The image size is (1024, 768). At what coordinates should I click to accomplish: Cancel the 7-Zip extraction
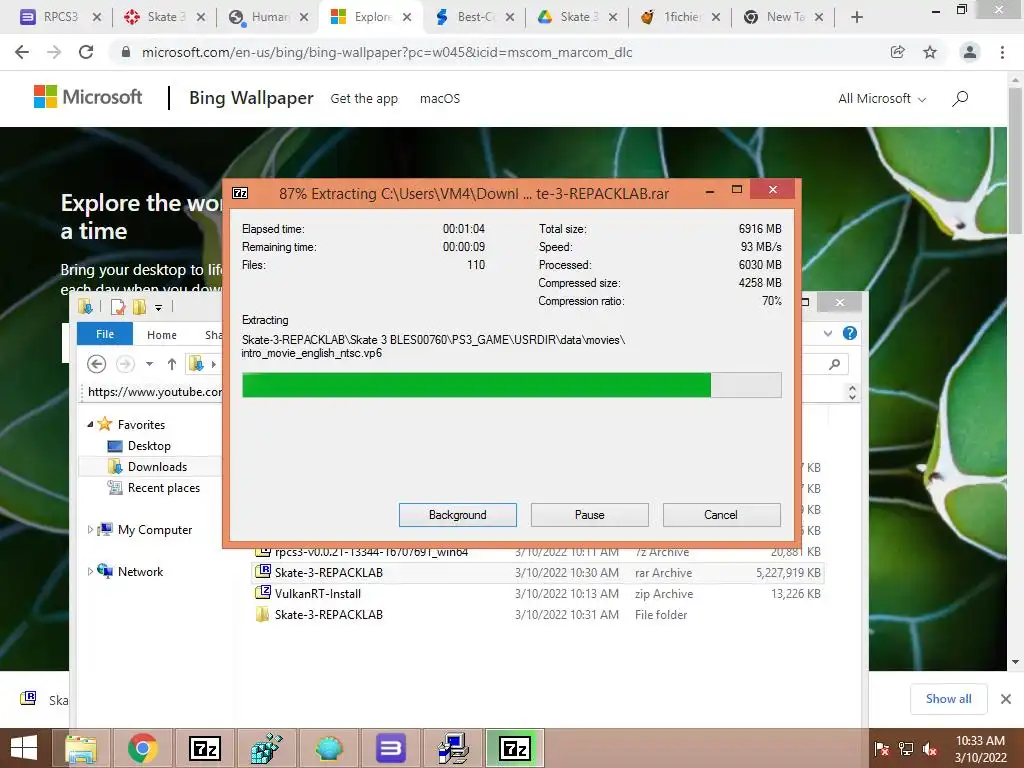click(721, 515)
